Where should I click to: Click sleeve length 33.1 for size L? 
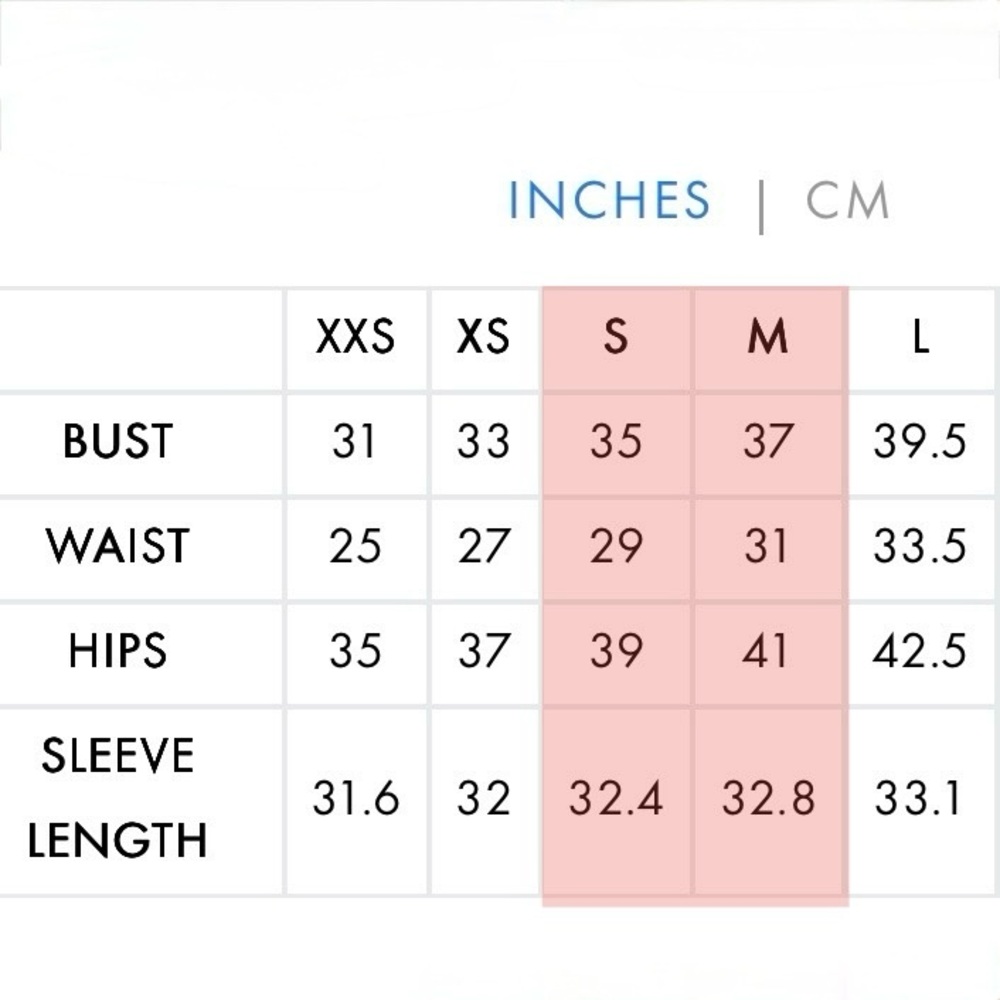(917, 798)
